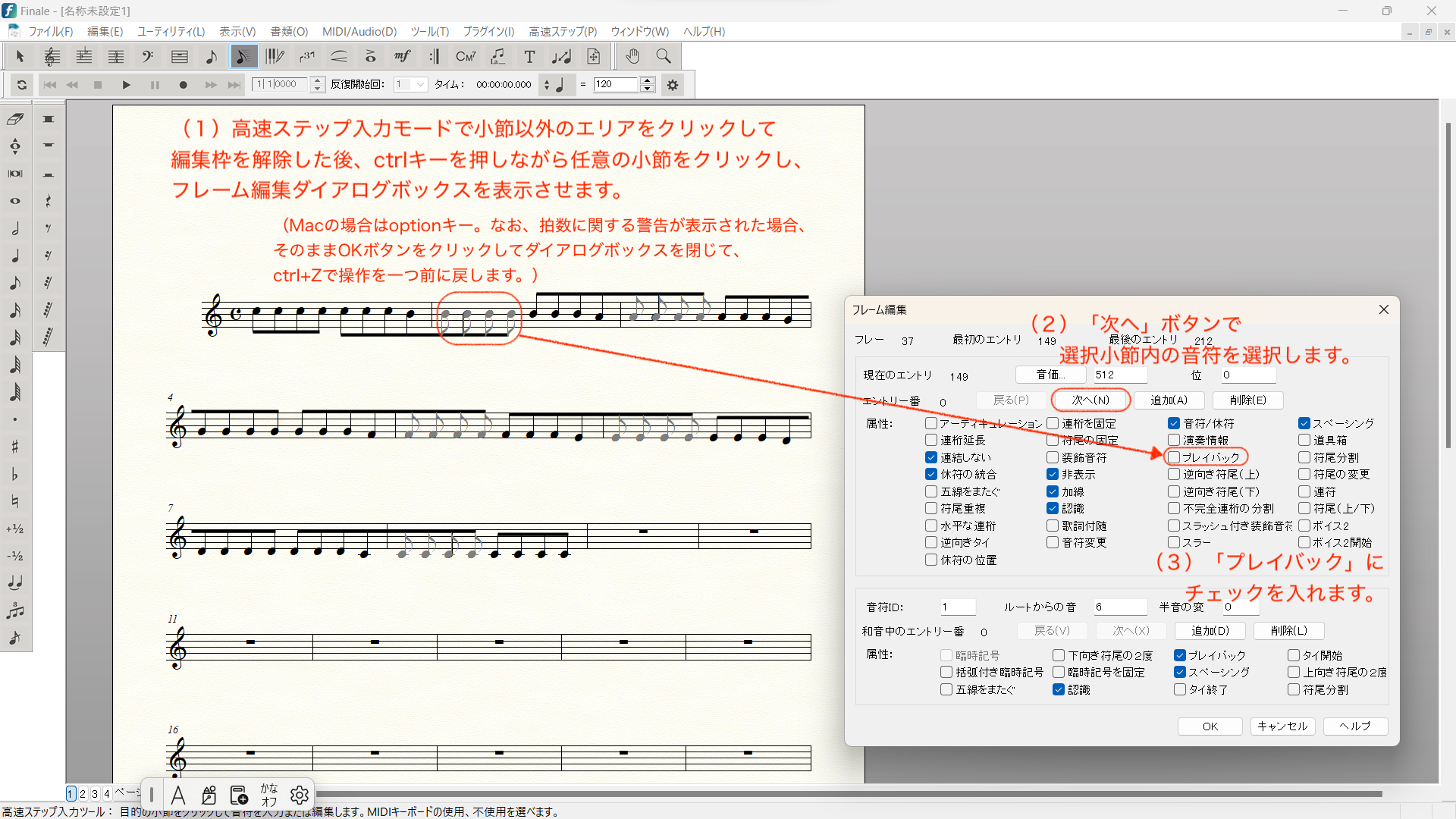
Task: Click the 削除(E) entry button
Action: pyautogui.click(x=1247, y=400)
